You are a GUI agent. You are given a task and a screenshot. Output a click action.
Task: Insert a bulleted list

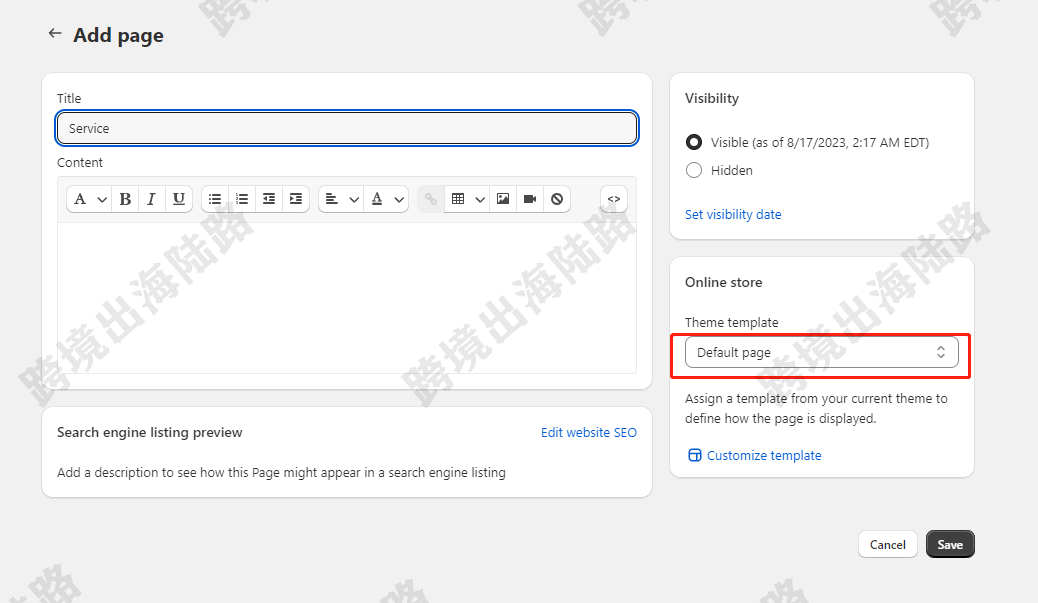coord(215,199)
